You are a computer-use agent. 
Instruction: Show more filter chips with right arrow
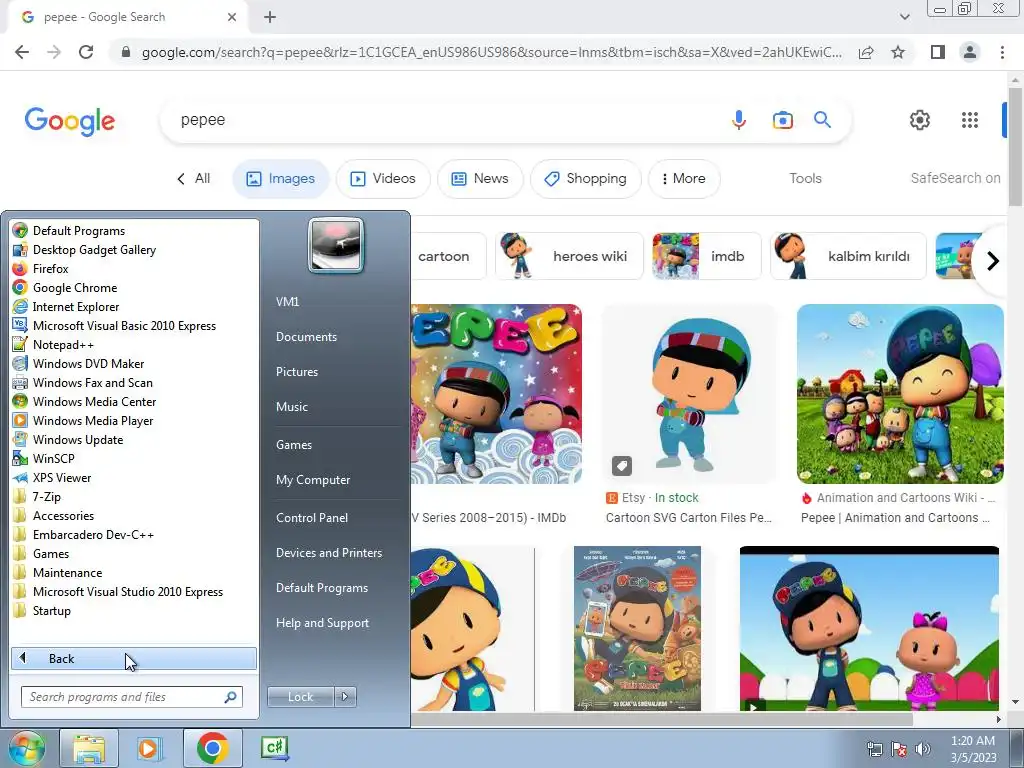992,261
